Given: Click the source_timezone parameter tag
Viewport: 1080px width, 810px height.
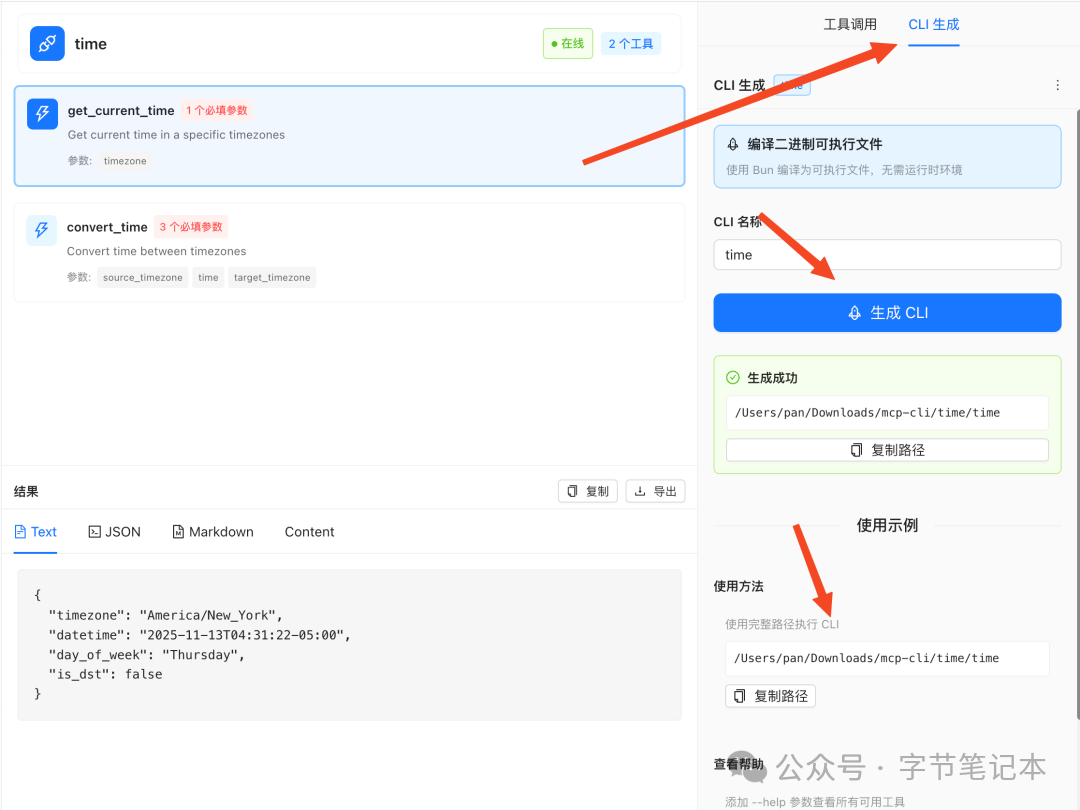Looking at the screenshot, I should (x=143, y=278).
